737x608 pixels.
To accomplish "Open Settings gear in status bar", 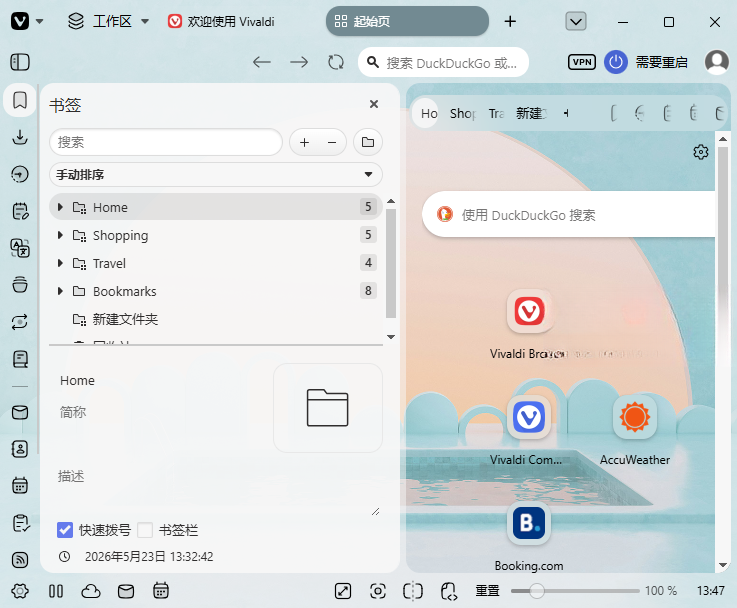I will (x=20, y=591).
